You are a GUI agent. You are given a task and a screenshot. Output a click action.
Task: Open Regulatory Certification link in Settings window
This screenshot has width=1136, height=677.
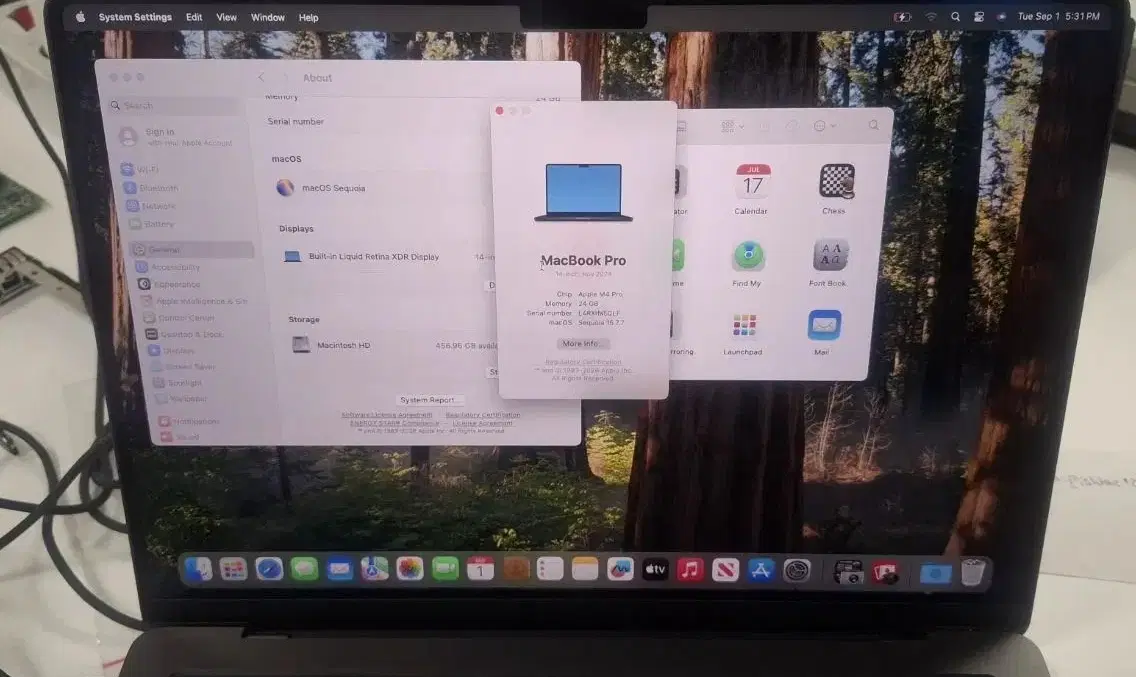pyautogui.click(x=483, y=415)
